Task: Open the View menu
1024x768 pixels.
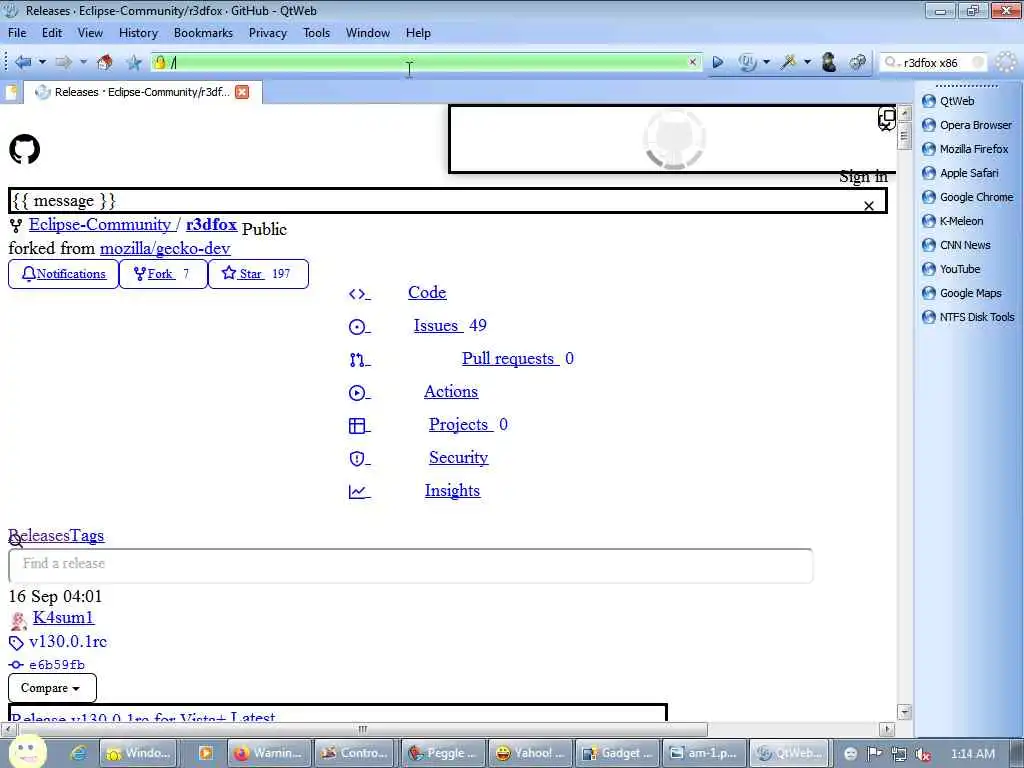Action: point(90,33)
